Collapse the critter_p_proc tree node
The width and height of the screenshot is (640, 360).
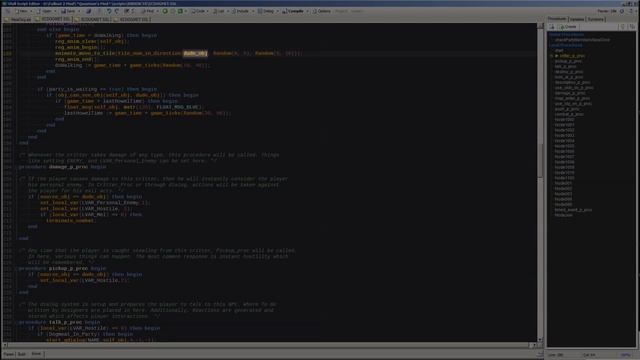pos(551,56)
